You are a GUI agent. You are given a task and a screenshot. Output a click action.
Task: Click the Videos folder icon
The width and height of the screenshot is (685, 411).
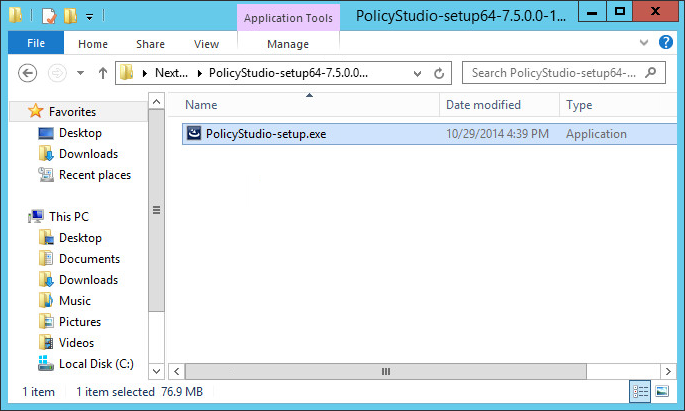[46, 342]
